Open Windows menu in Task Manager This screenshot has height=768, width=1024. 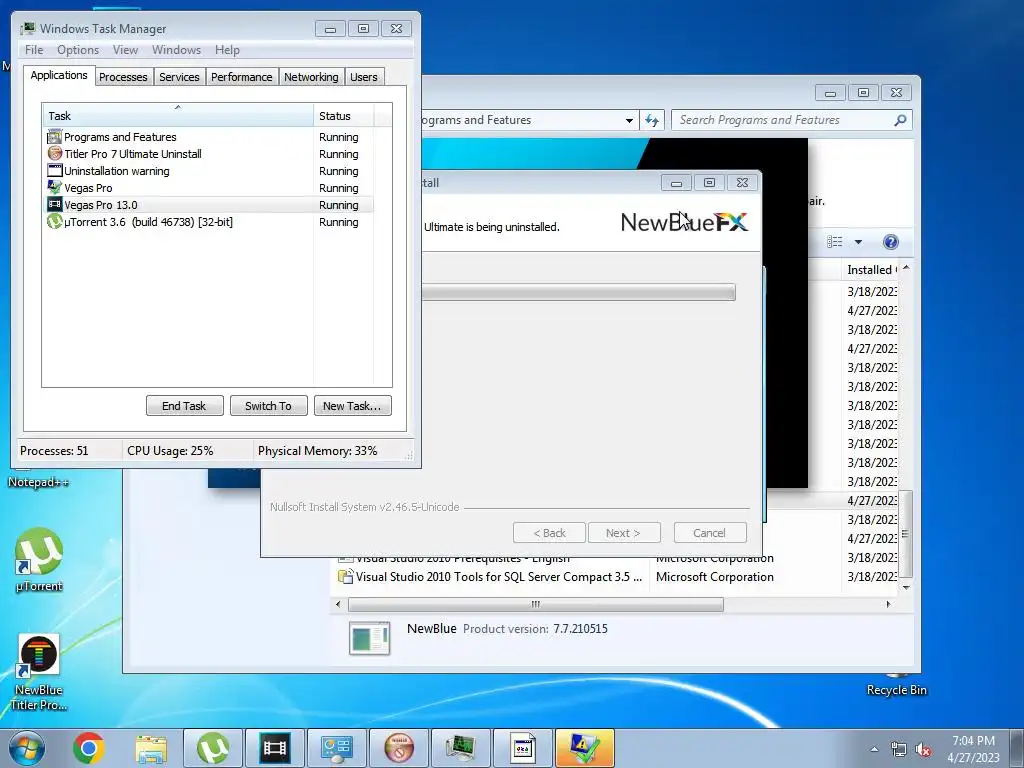tap(176, 50)
